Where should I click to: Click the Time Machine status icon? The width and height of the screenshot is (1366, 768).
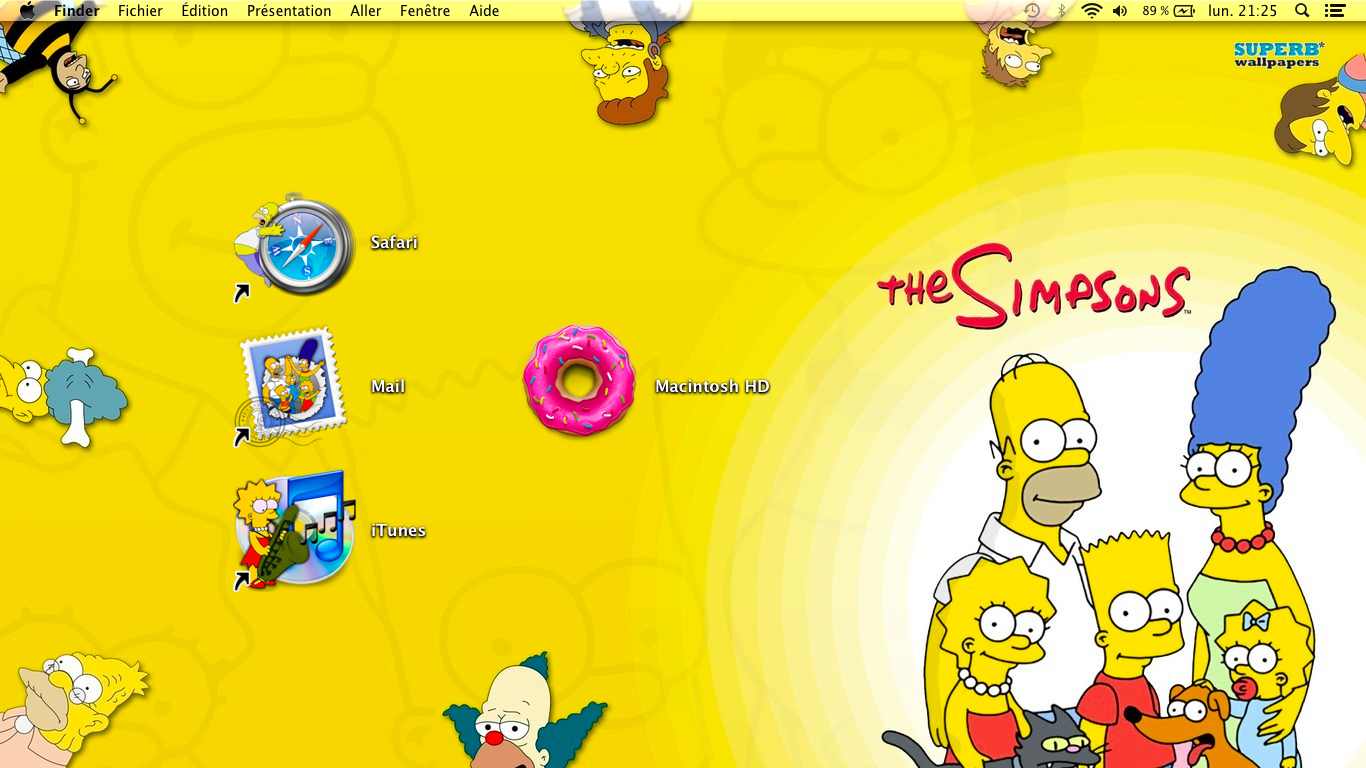click(x=1032, y=11)
